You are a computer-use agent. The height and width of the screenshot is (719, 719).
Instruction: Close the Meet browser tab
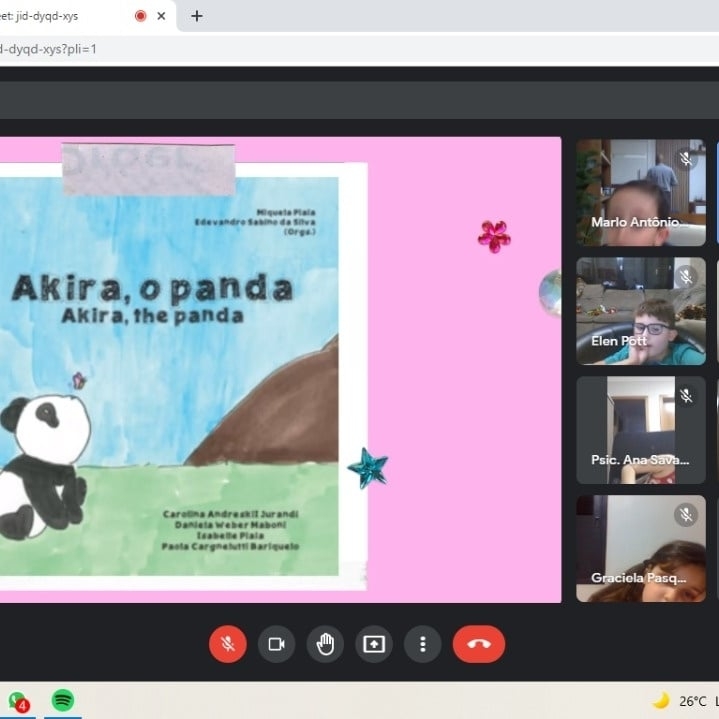point(164,16)
